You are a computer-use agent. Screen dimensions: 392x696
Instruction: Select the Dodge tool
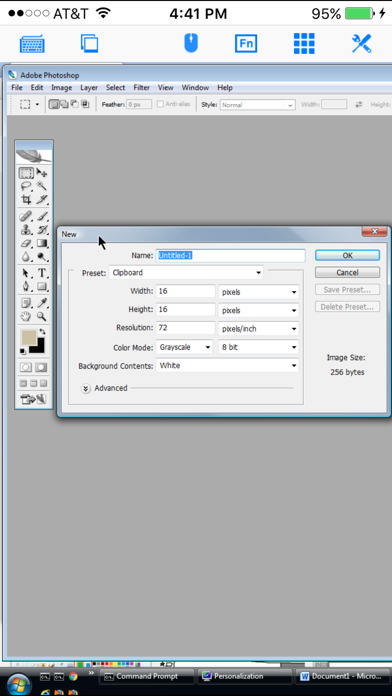click(42, 257)
